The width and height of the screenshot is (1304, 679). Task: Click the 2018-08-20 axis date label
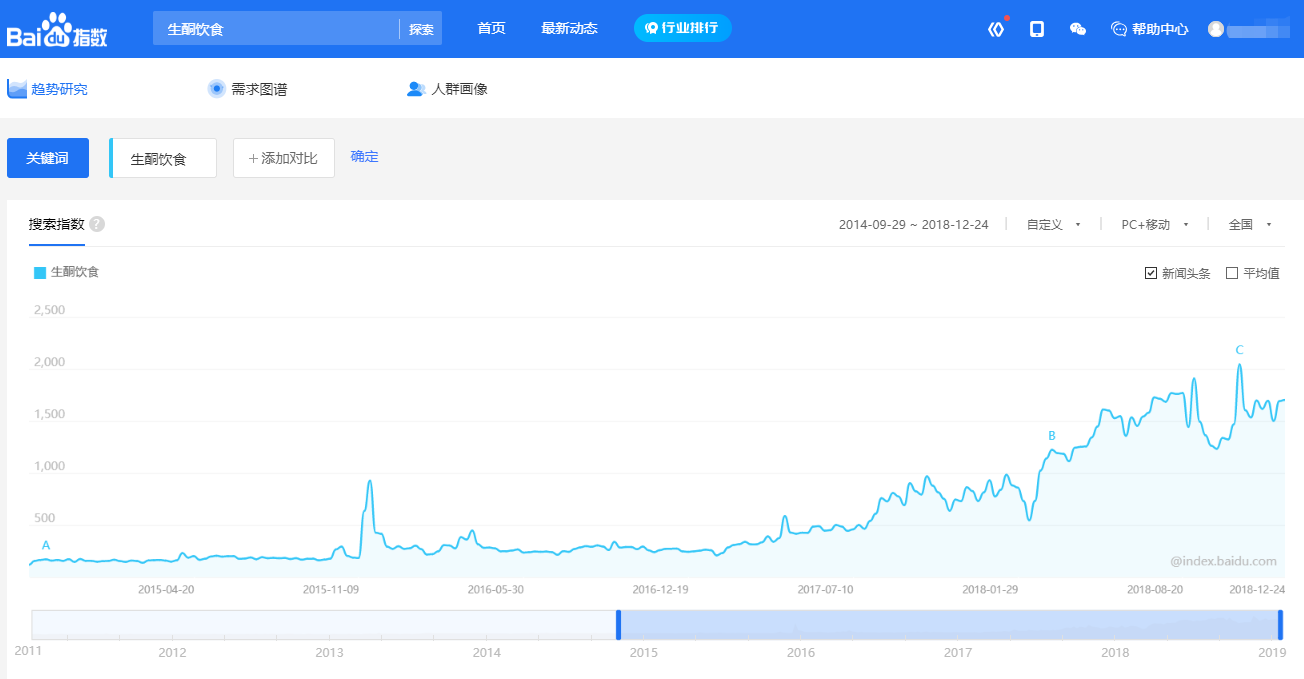point(1155,590)
